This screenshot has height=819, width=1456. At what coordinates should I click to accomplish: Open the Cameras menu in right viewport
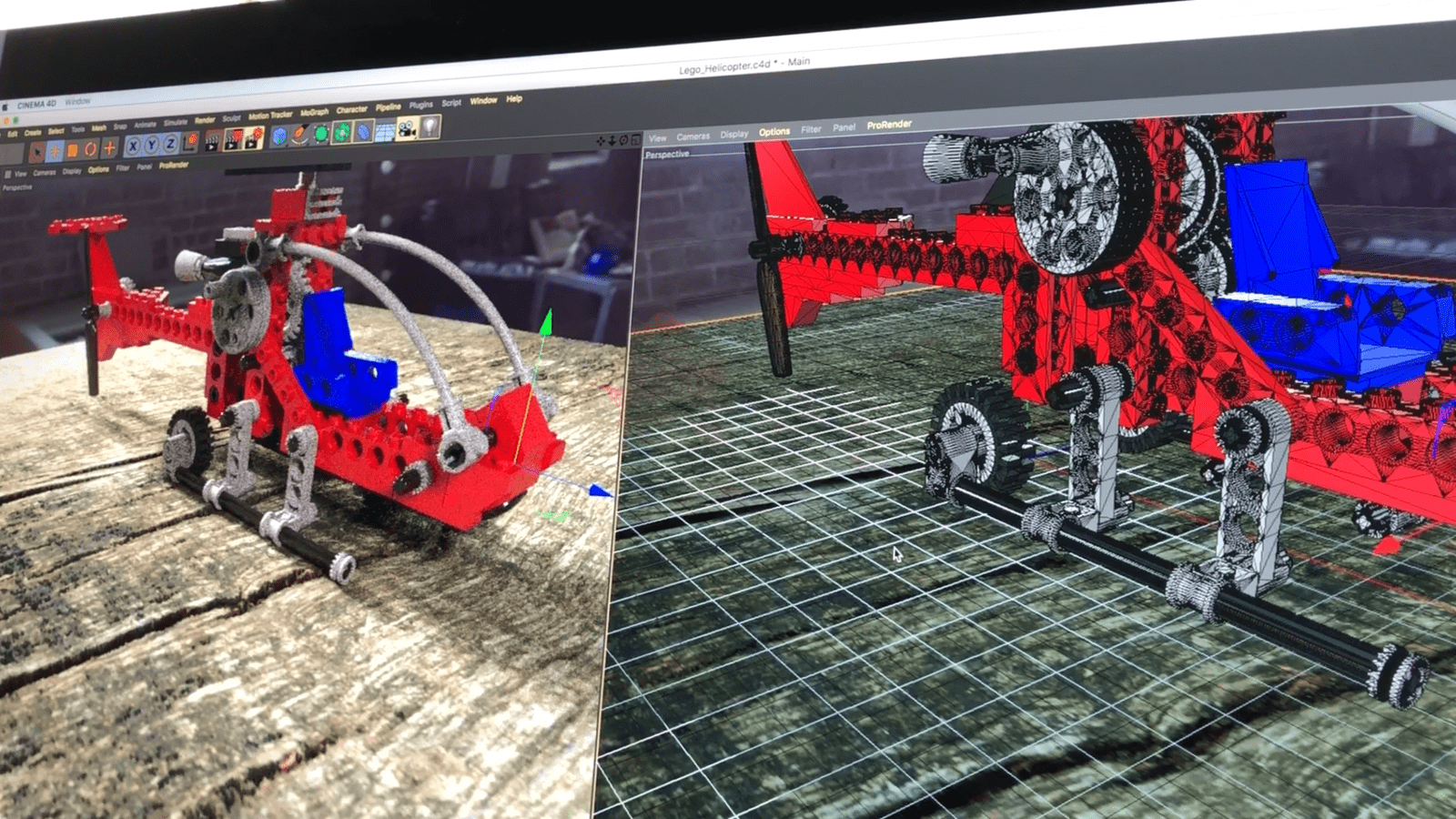click(693, 136)
